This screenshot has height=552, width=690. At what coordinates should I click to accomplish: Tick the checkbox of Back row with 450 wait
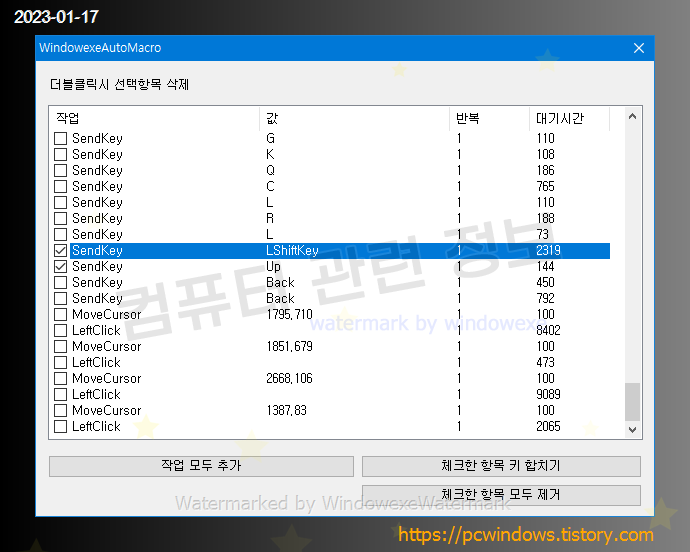tap(60, 283)
